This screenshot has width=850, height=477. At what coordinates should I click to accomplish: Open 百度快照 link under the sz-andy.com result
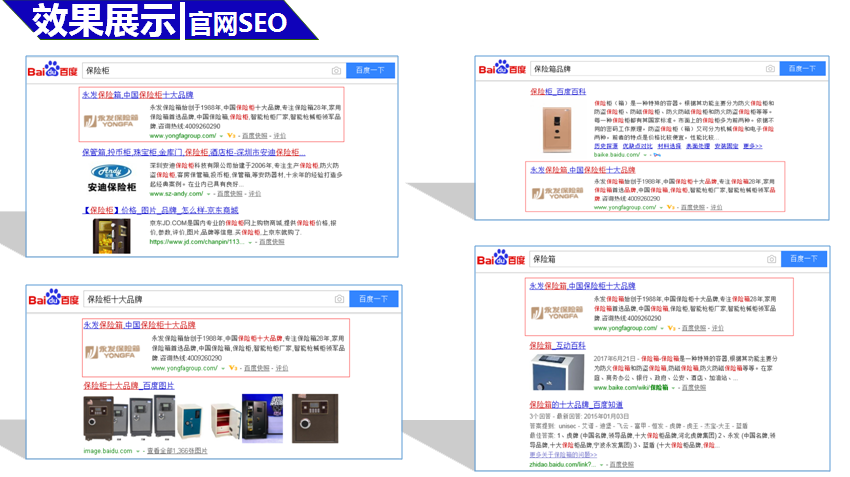(x=230, y=194)
